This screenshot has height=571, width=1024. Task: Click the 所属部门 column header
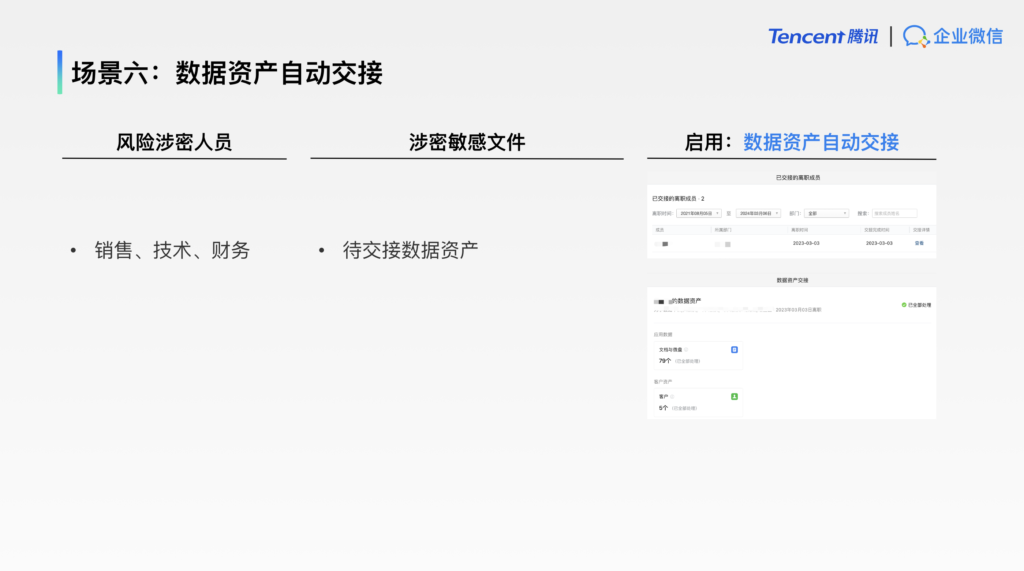click(x=723, y=230)
